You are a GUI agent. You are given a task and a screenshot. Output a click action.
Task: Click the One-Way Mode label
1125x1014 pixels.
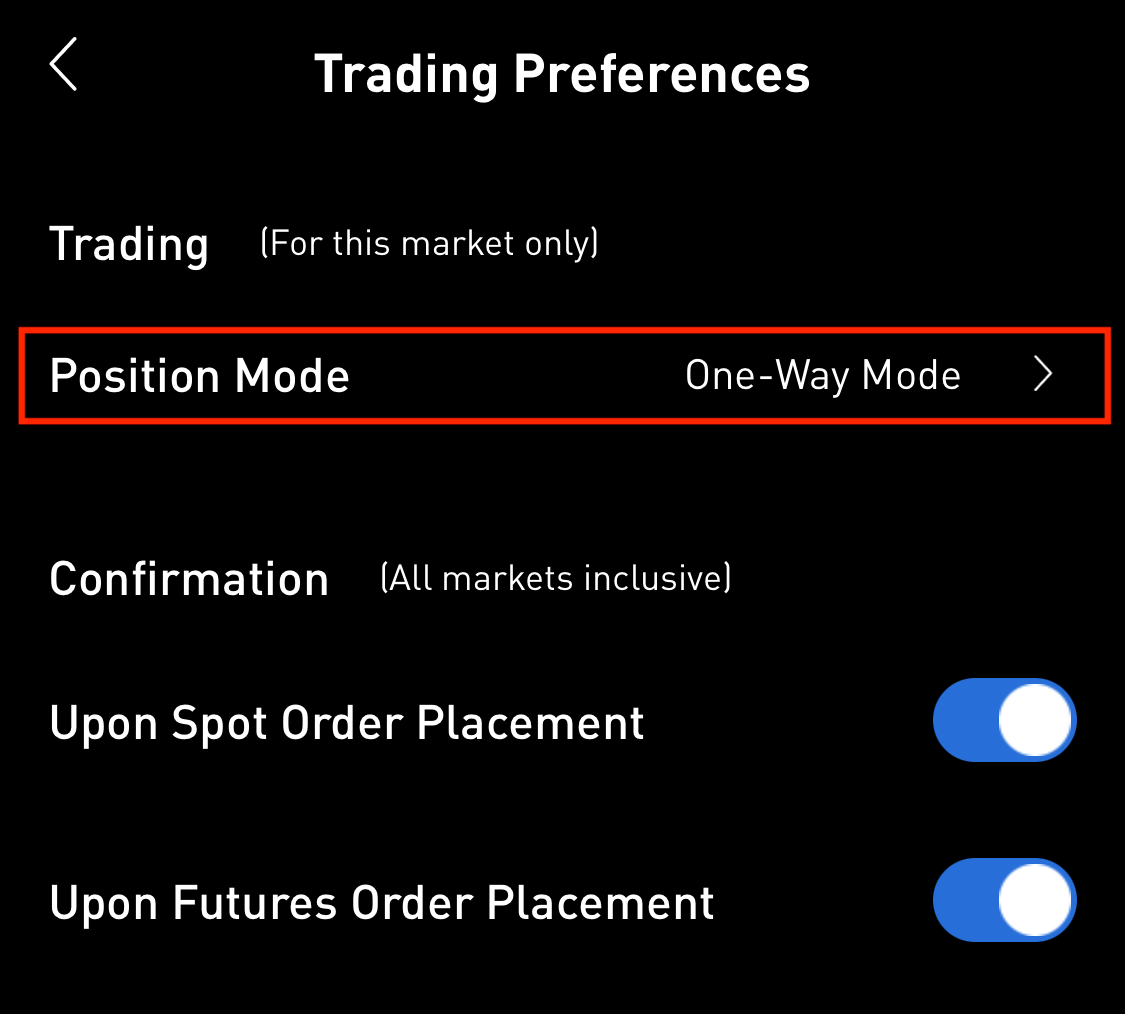tap(822, 375)
